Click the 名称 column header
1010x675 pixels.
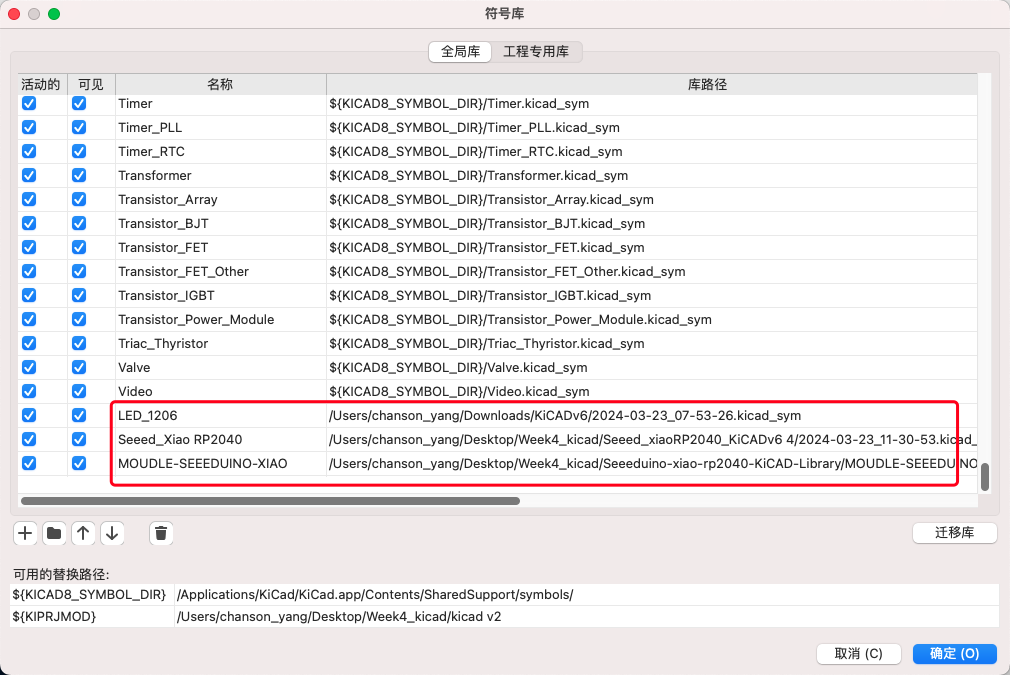point(220,84)
